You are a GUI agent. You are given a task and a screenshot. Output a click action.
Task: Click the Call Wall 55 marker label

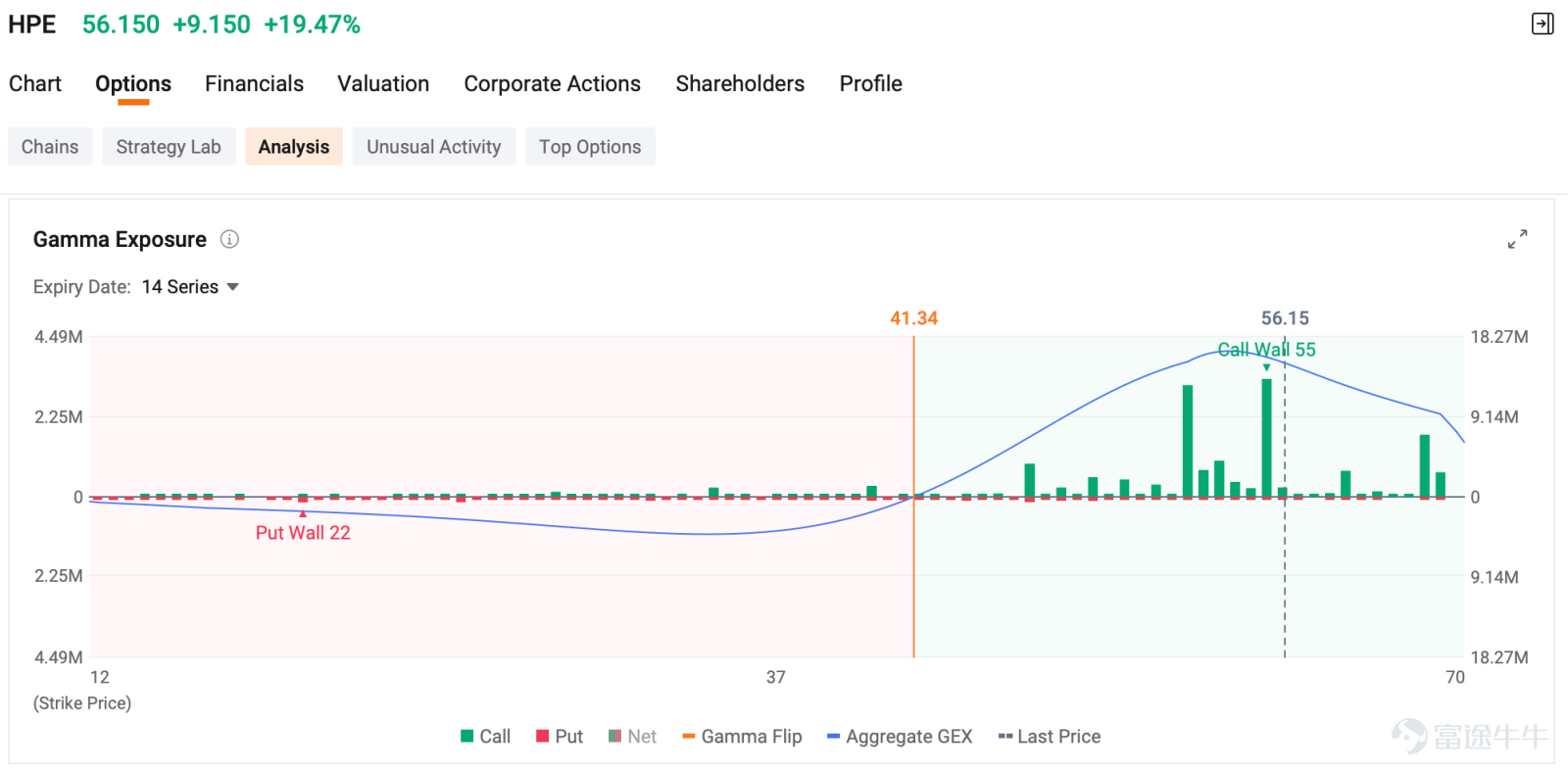pos(1266,350)
